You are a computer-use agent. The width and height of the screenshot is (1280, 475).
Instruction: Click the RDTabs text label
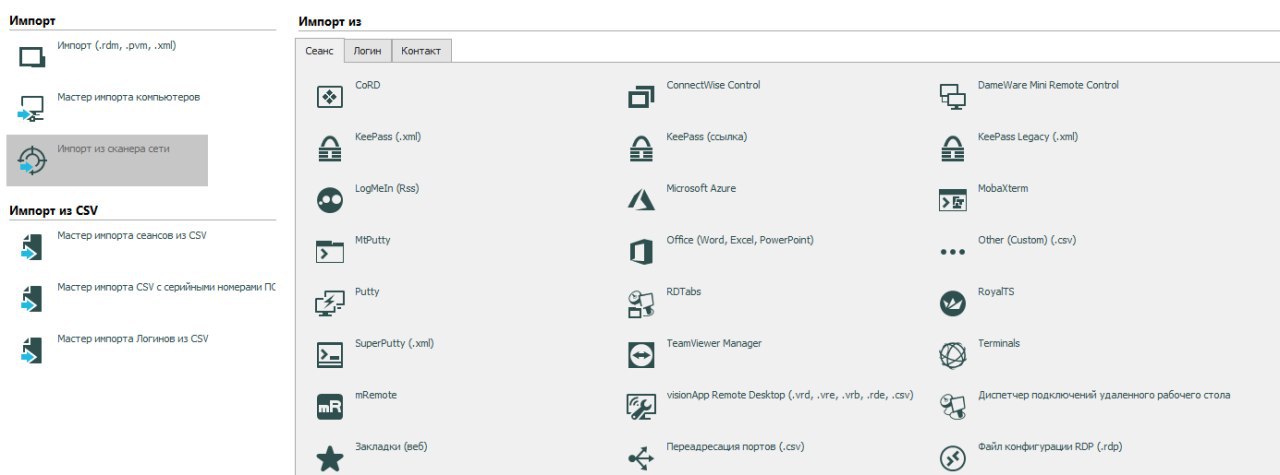pos(684,292)
